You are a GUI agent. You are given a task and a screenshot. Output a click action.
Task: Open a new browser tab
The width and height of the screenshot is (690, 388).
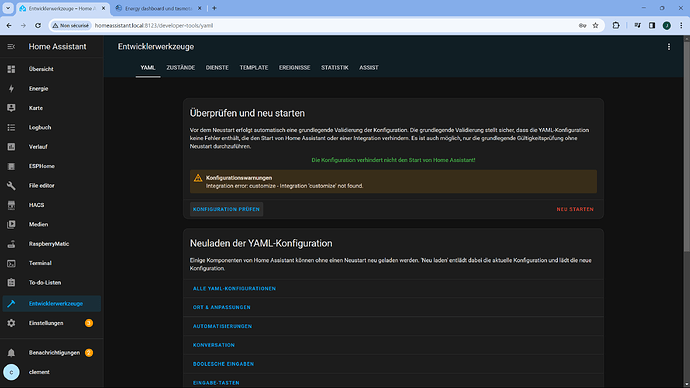(x=214, y=8)
